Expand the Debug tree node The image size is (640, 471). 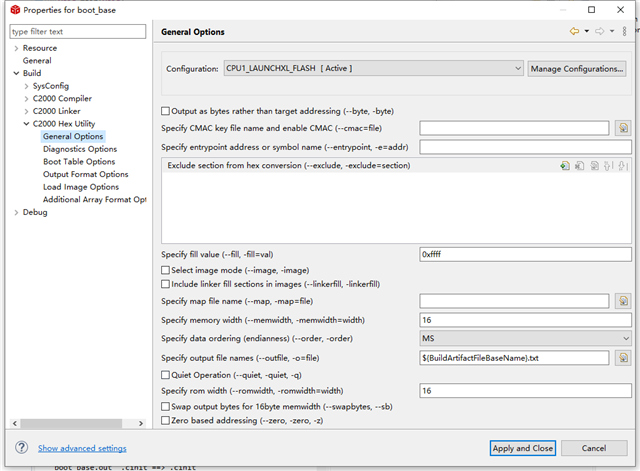[x=15, y=212]
